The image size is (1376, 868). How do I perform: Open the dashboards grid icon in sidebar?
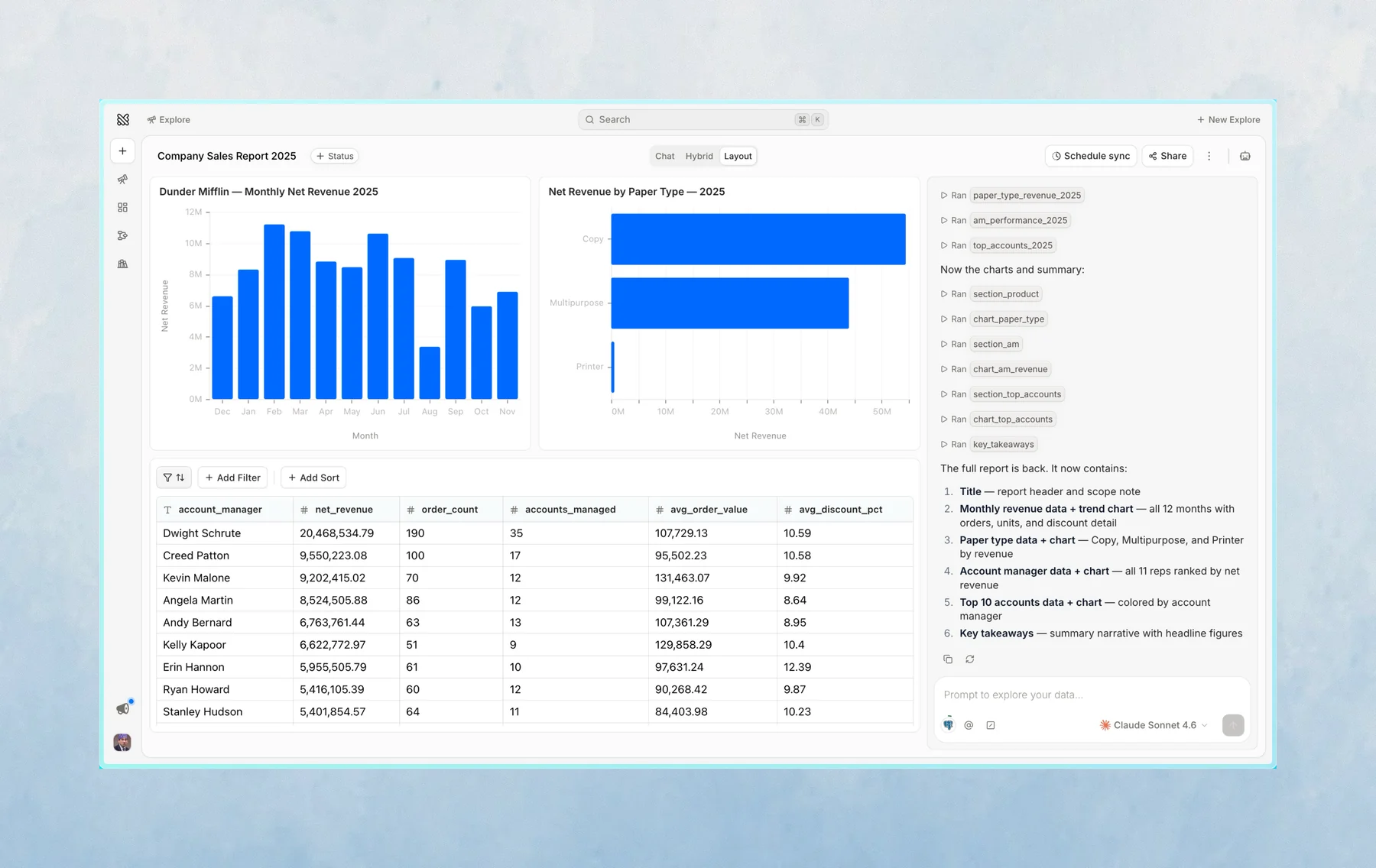122,208
